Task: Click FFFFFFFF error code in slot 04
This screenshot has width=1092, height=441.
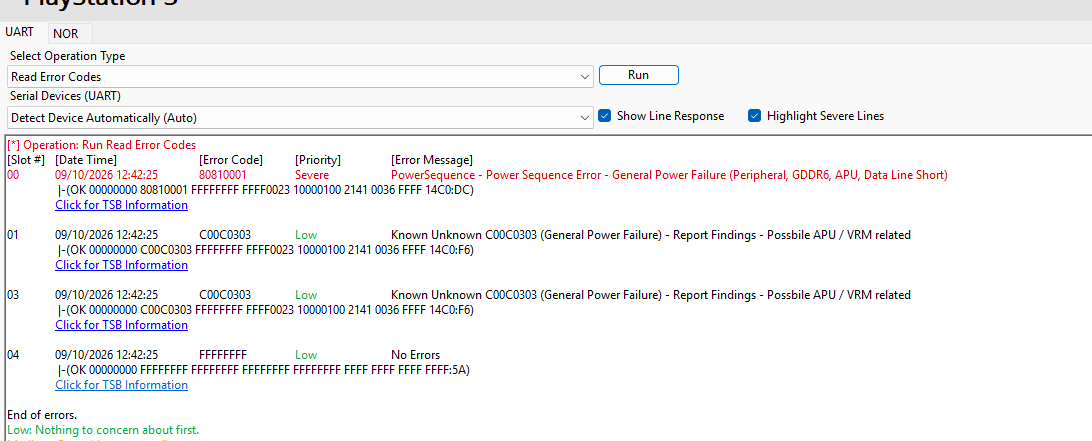Action: 223,355
